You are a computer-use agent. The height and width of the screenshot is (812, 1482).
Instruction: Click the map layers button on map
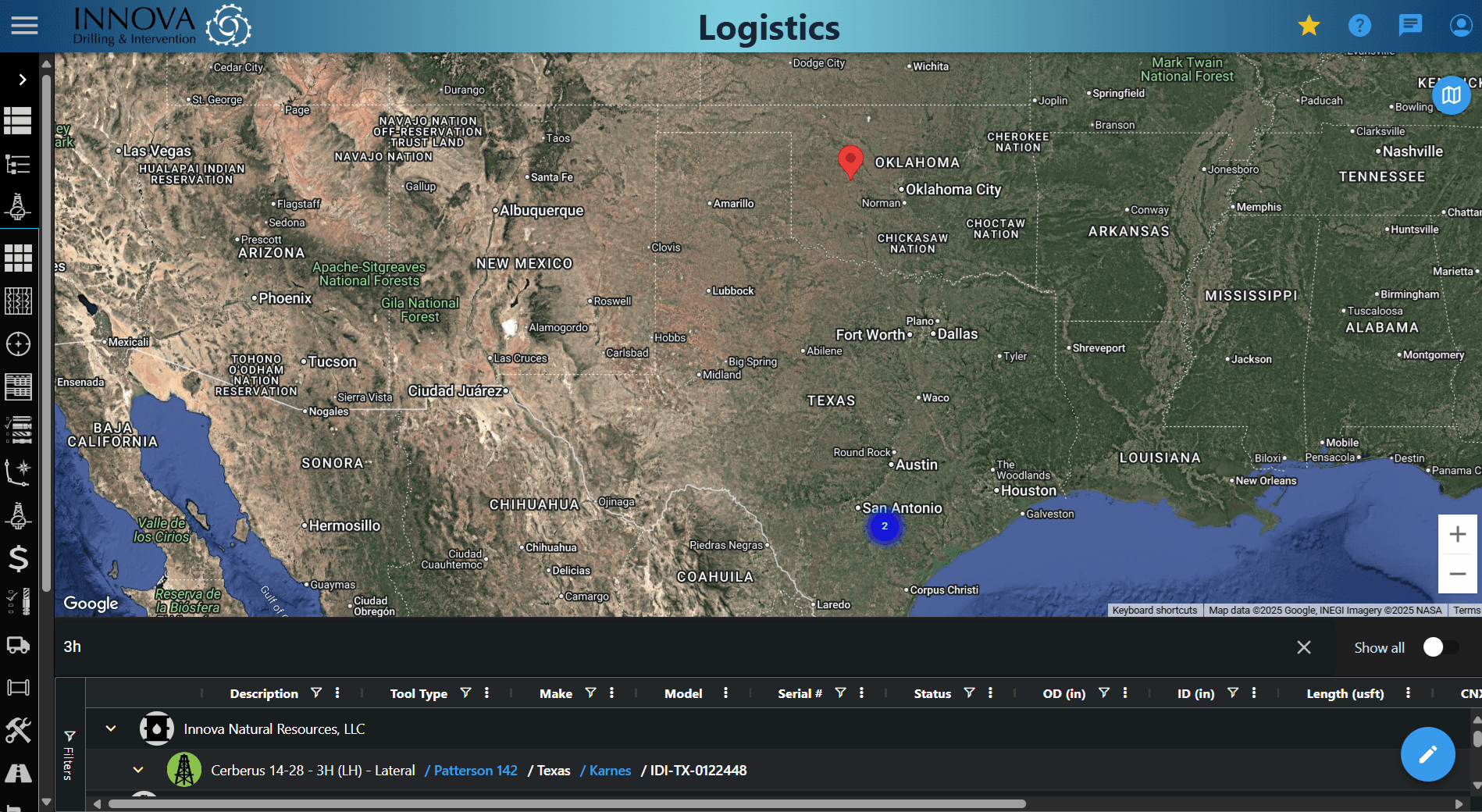(1452, 95)
